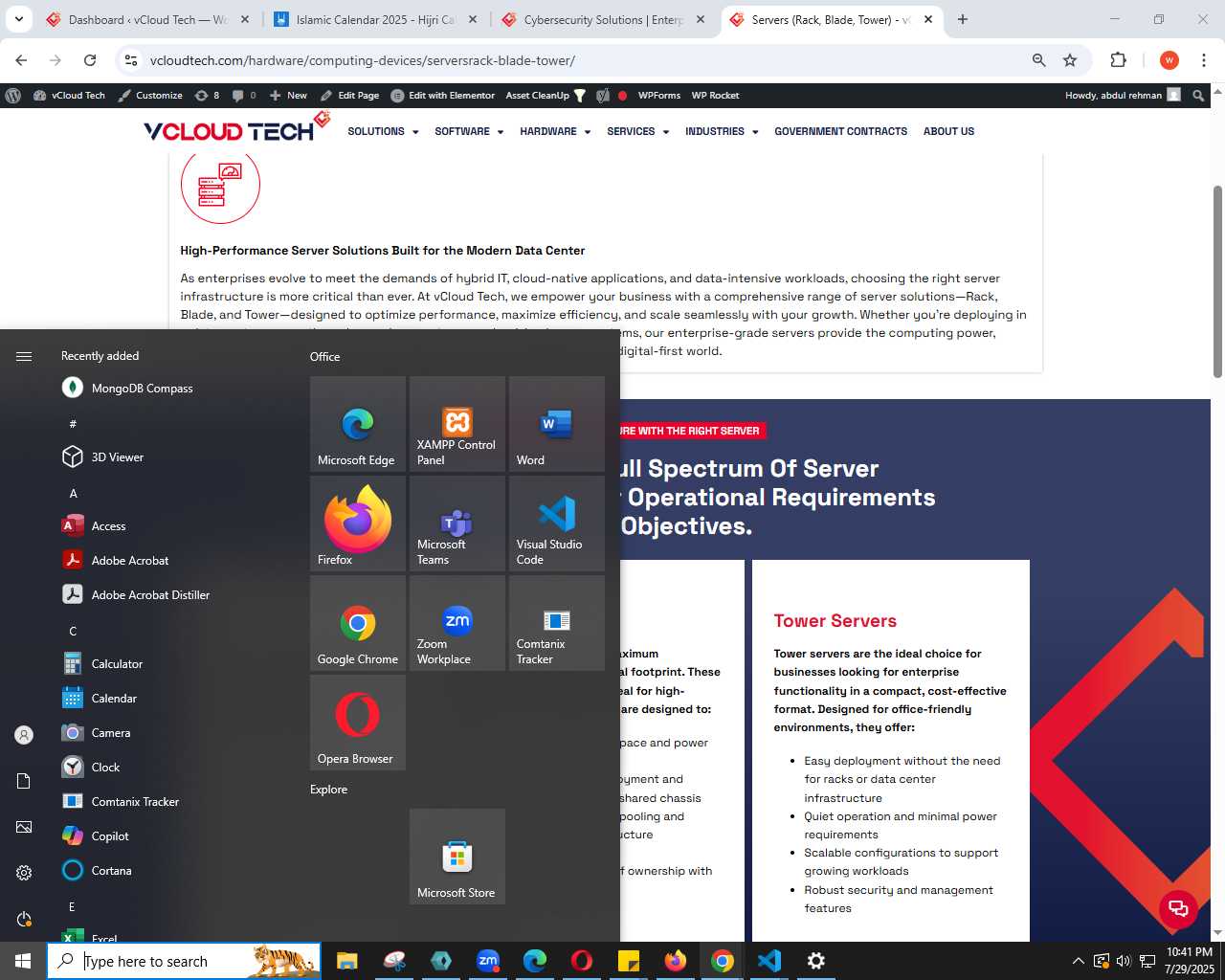Image resolution: width=1225 pixels, height=980 pixels.
Task: Bookmark this page with the star icon
Action: pyautogui.click(x=1070, y=60)
